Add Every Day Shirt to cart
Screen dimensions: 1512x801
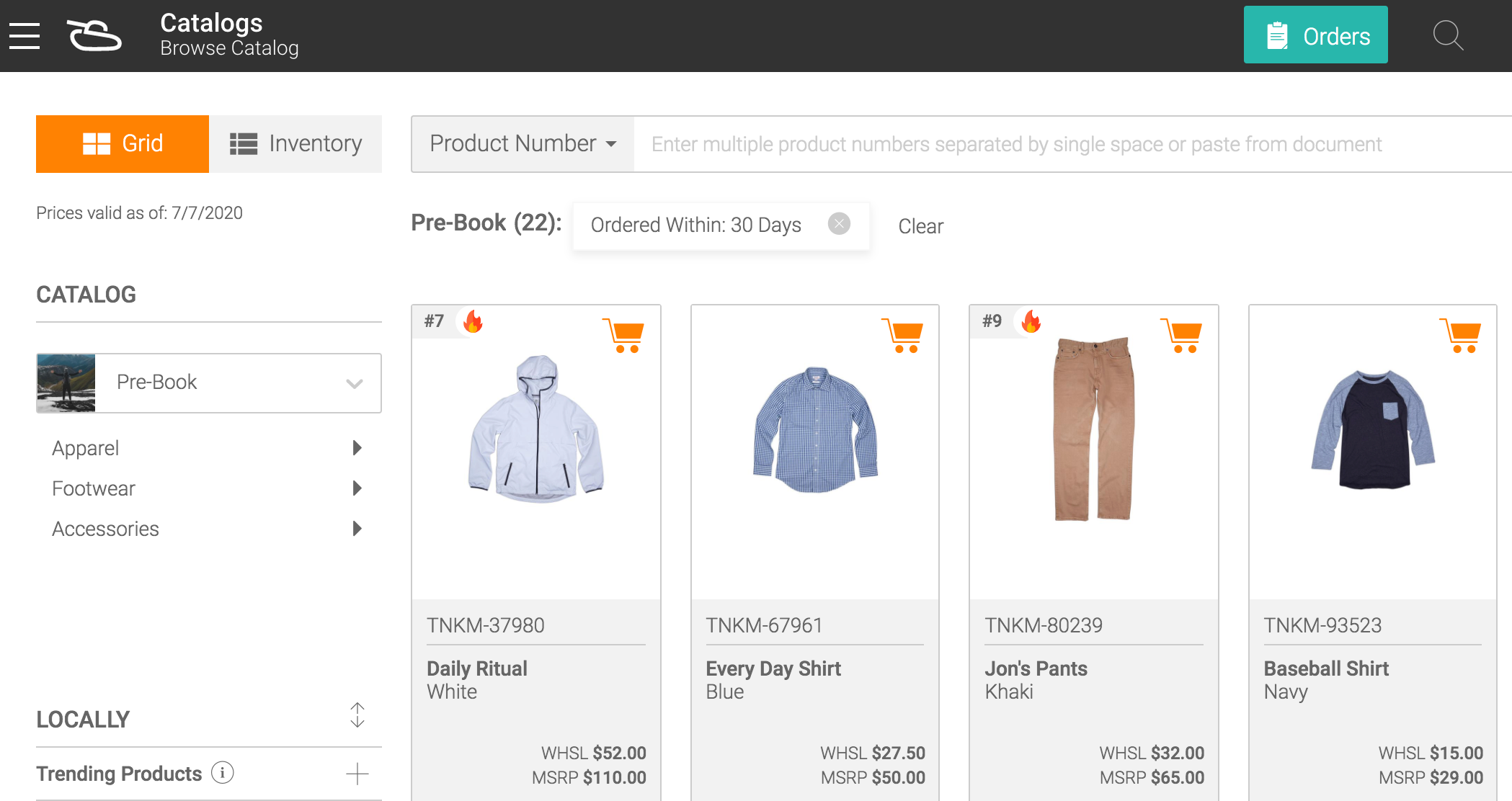(902, 335)
